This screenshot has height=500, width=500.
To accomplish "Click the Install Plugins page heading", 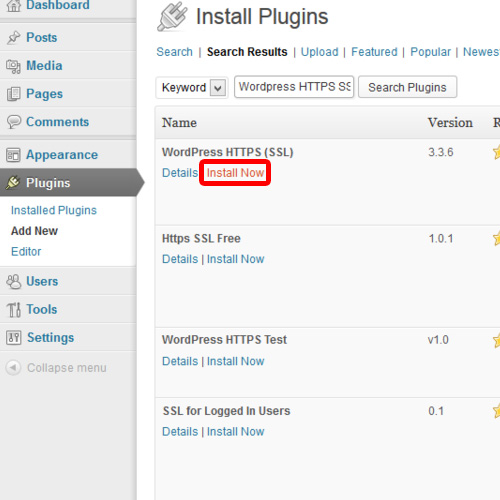I will [x=262, y=17].
